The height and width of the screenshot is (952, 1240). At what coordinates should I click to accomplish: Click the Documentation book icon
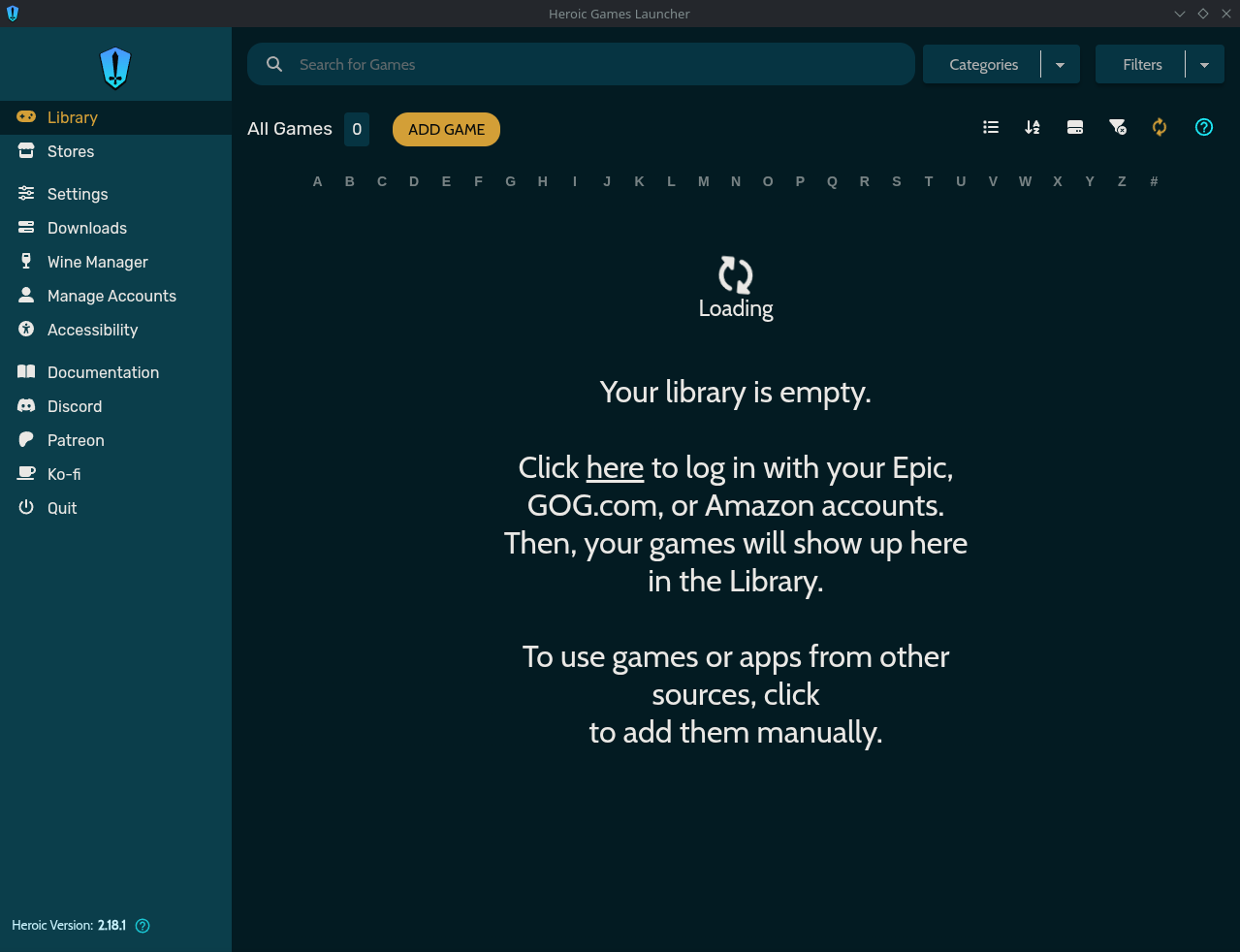click(x=26, y=371)
